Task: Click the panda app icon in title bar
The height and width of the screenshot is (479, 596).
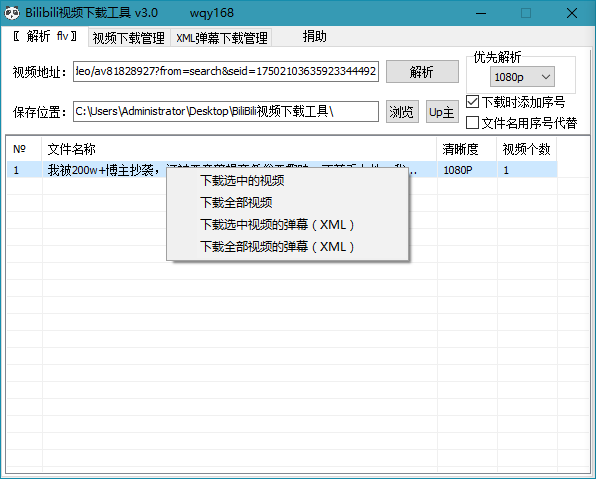Action: coord(12,13)
